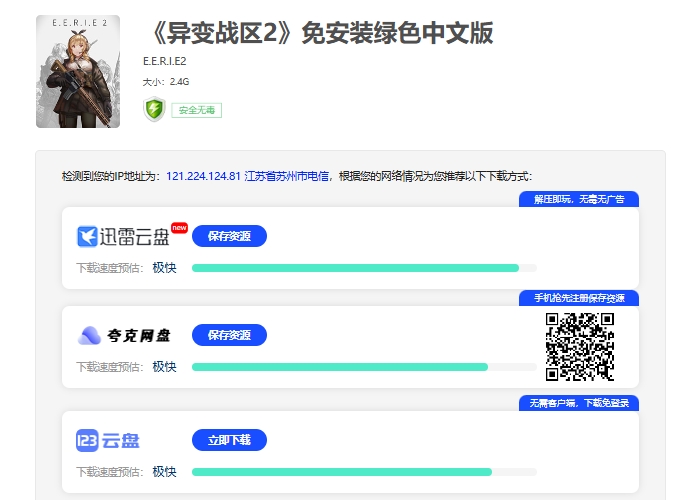Click the 123云盘 download speed bar

[x=364, y=472]
